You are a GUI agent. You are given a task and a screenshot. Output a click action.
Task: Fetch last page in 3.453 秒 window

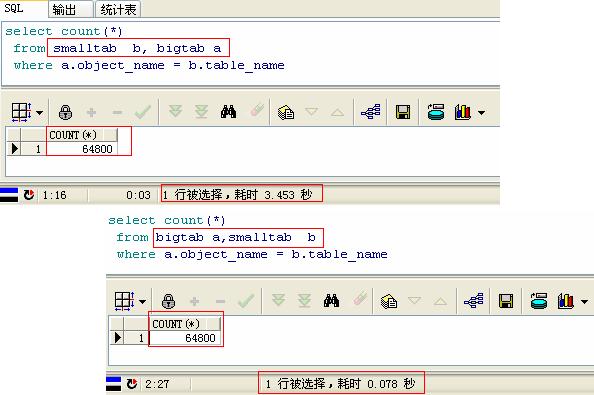202,112
